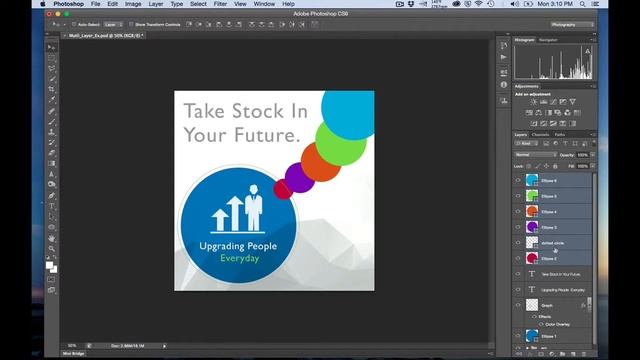Screen dimensions: 640x360
Task: Open the File menu
Action: point(96,4)
